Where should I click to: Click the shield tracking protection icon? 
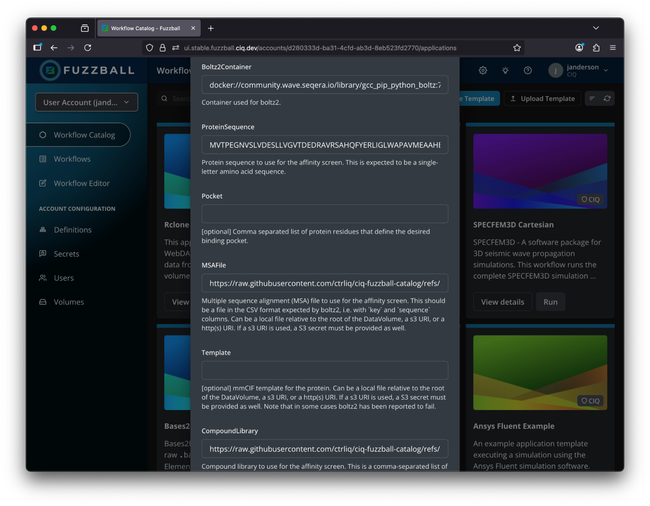pyautogui.click(x=150, y=48)
